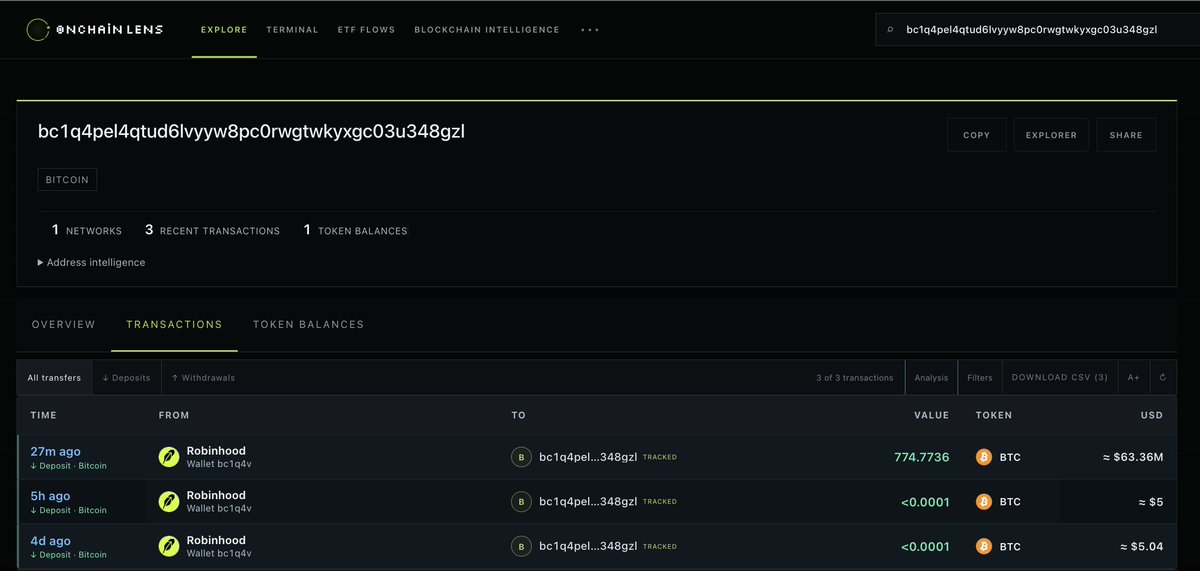
Task: Open the three-dots more menu in navigation
Action: pyautogui.click(x=590, y=30)
